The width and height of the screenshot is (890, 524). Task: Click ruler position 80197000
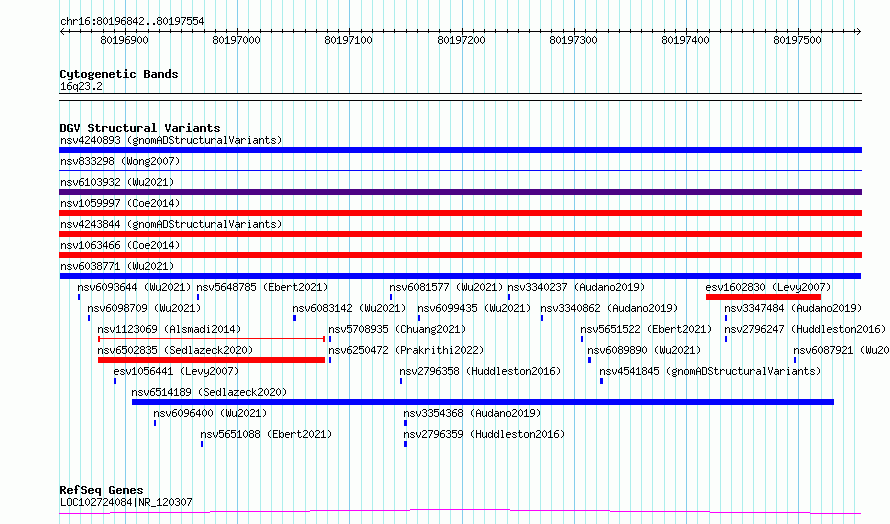[236, 40]
